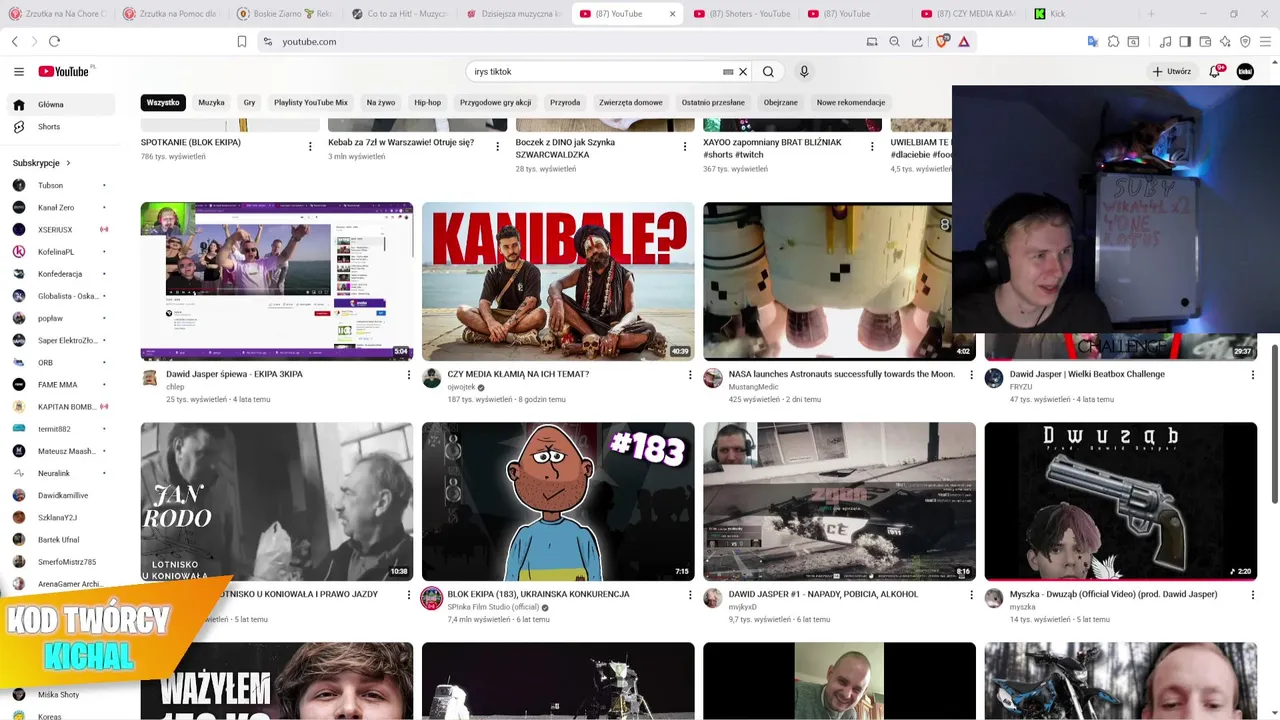Open browser extensions puzzle icon
The width and height of the screenshot is (1280, 720).
coord(1113,41)
